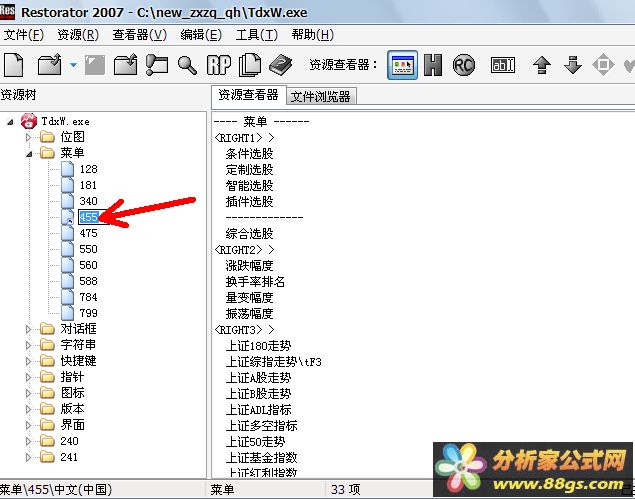Expand the 版本 folder
The width and height of the screenshot is (635, 499).
pos(28,409)
